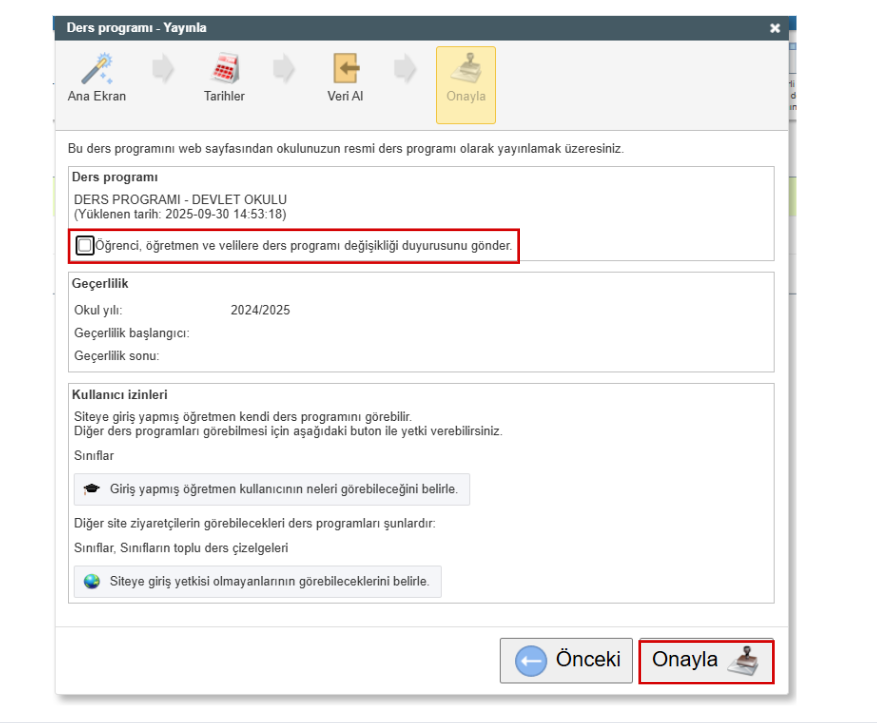Click arrow between Tarihler and Veri Al

[284, 69]
